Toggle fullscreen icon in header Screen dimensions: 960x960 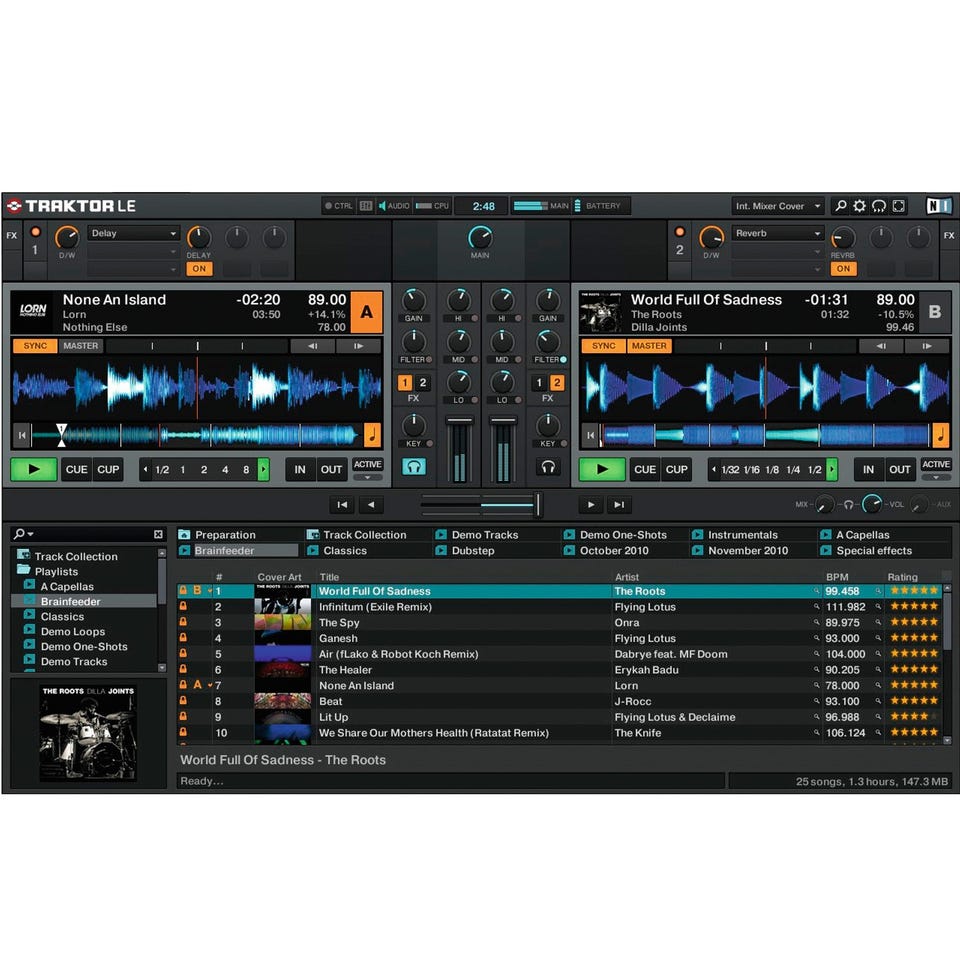[898, 206]
